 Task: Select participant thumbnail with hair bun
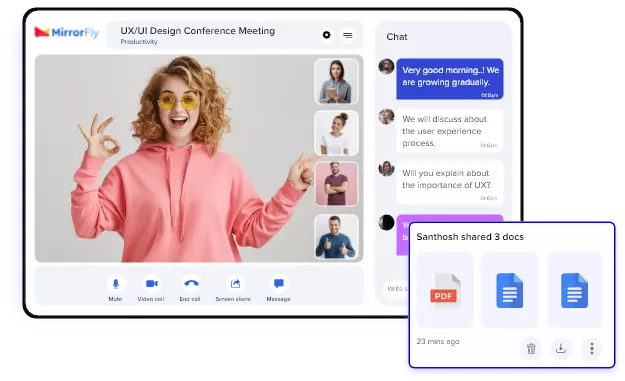pyautogui.click(x=336, y=133)
